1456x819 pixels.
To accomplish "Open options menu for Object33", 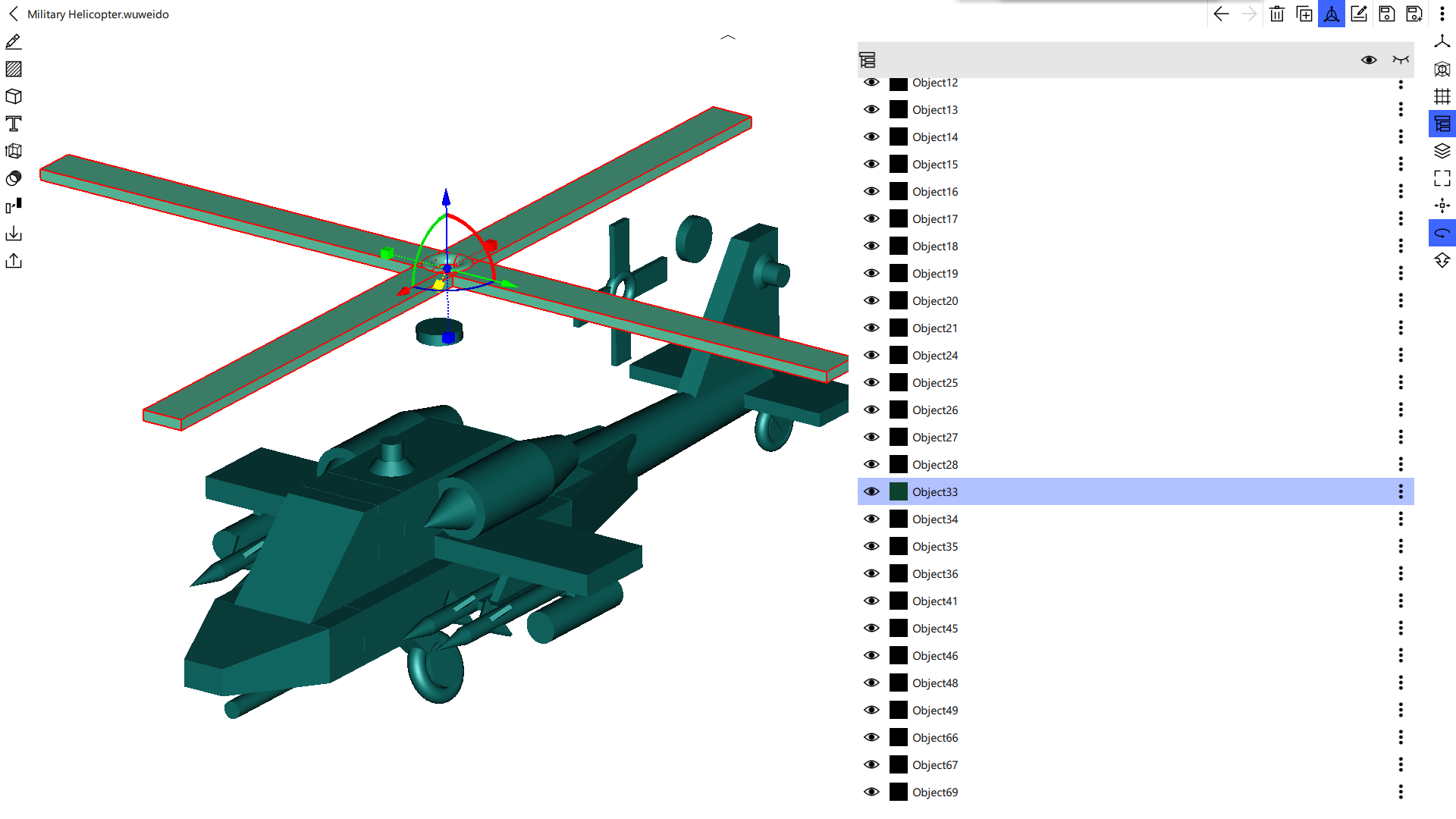I will pos(1401,491).
